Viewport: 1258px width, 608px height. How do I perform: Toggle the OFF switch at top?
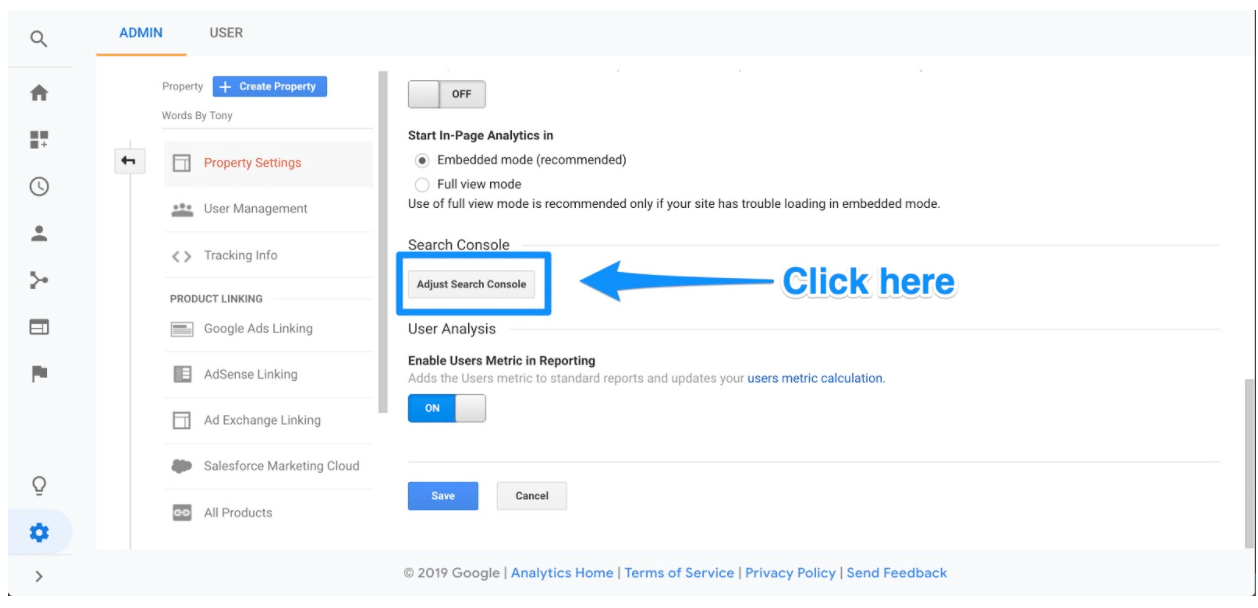point(447,94)
